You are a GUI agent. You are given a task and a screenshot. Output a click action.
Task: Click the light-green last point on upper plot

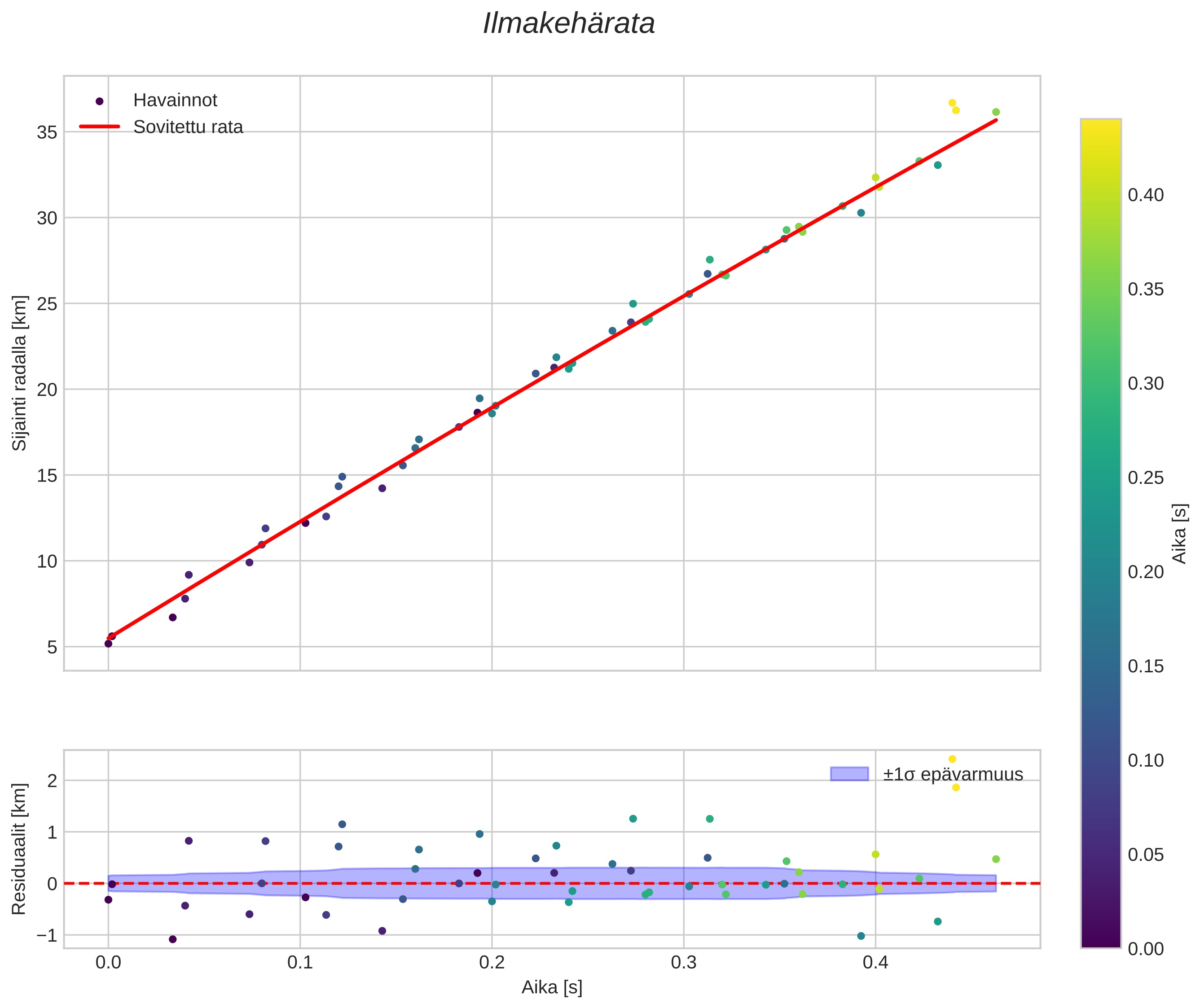[x=995, y=112]
